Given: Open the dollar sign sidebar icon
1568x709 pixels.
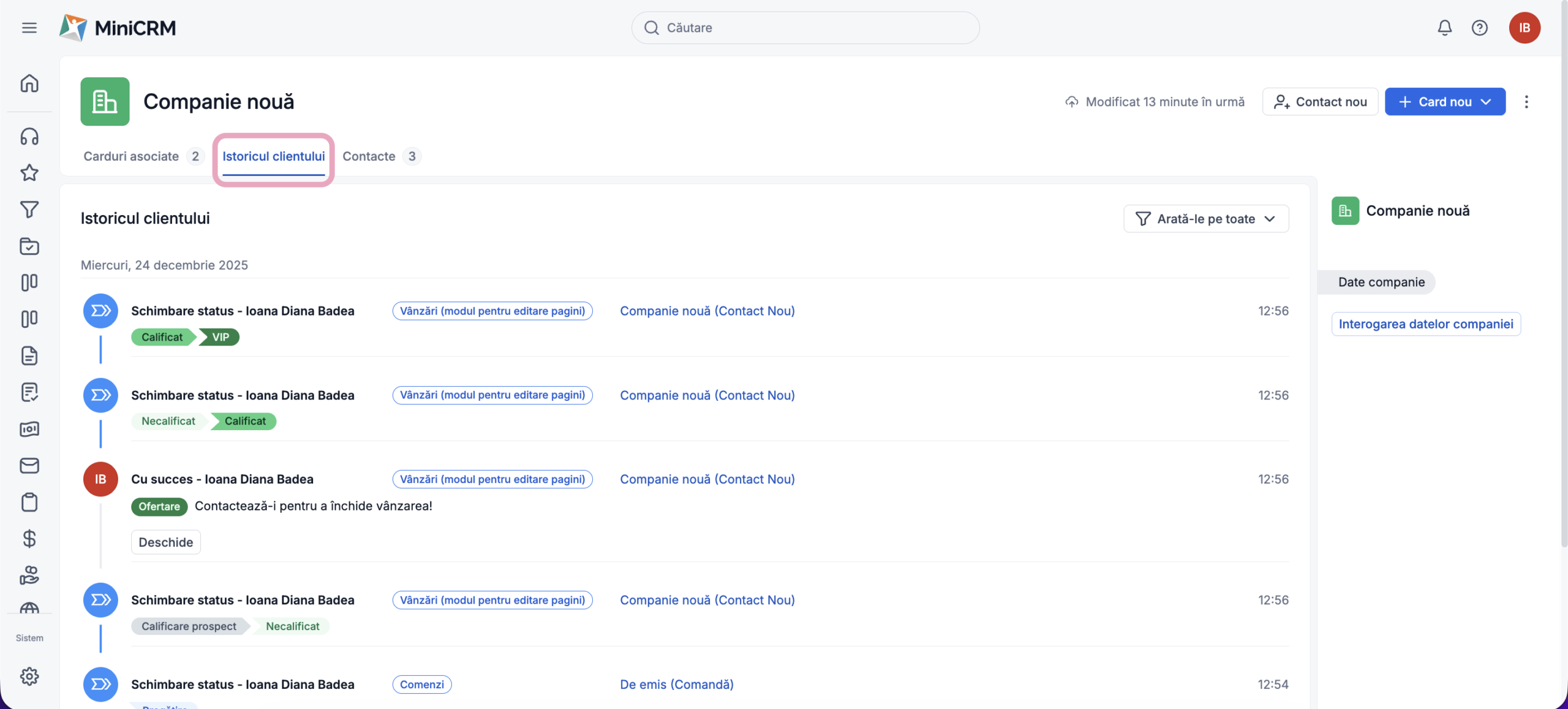Looking at the screenshot, I should (29, 539).
